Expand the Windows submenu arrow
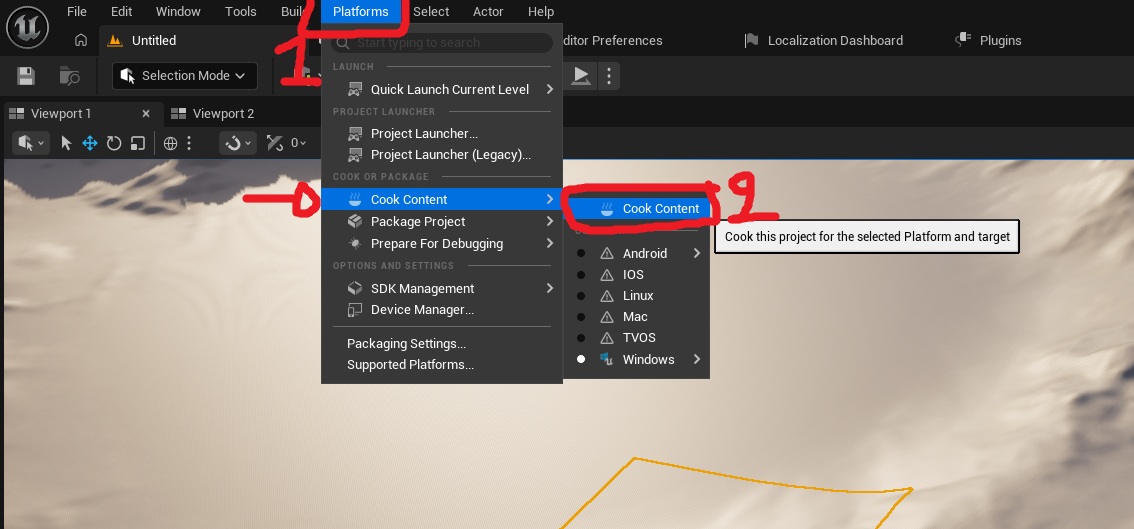The image size is (1134, 529). coord(697,359)
